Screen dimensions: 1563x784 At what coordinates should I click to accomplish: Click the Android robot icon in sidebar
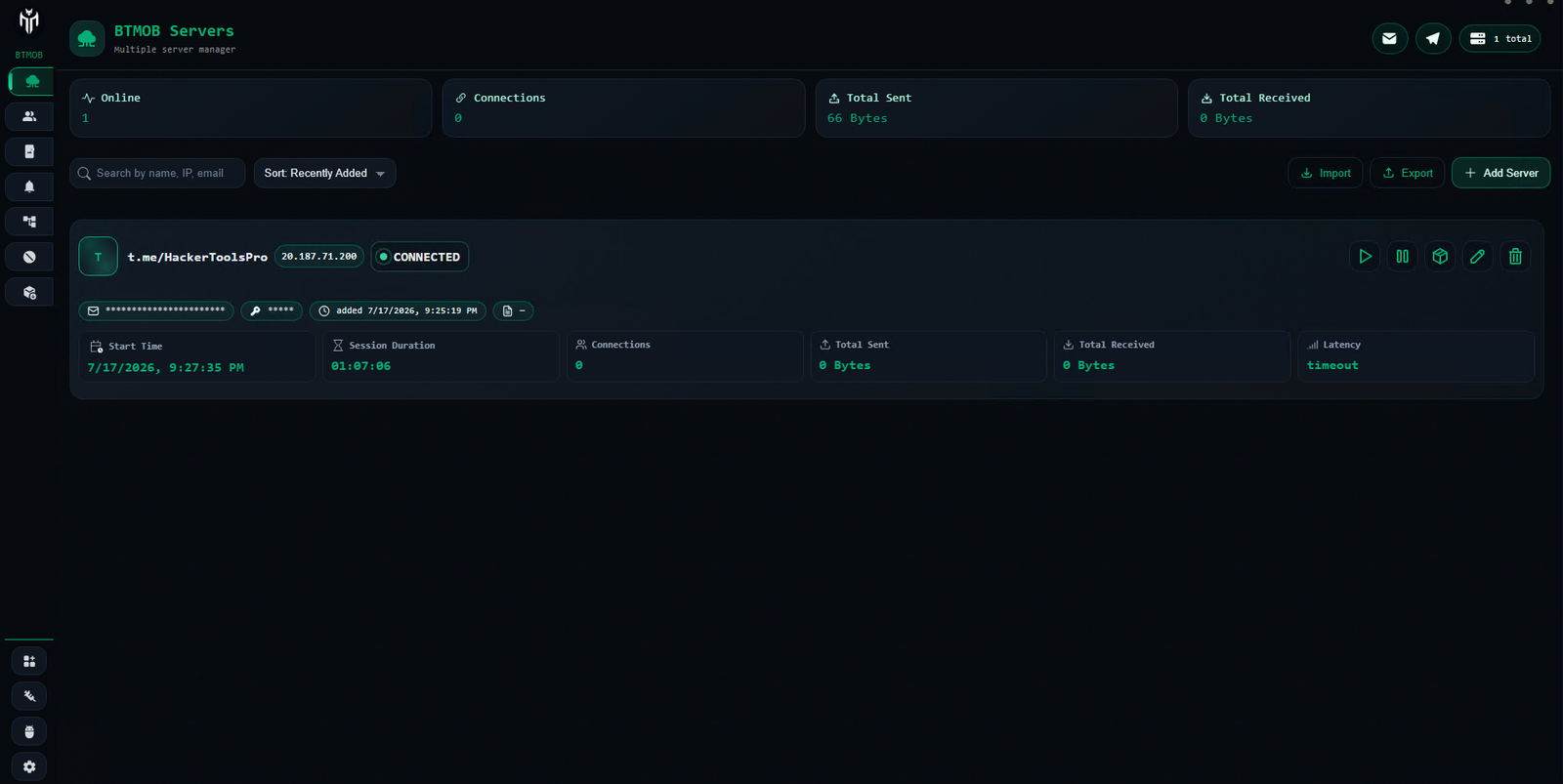[x=29, y=731]
